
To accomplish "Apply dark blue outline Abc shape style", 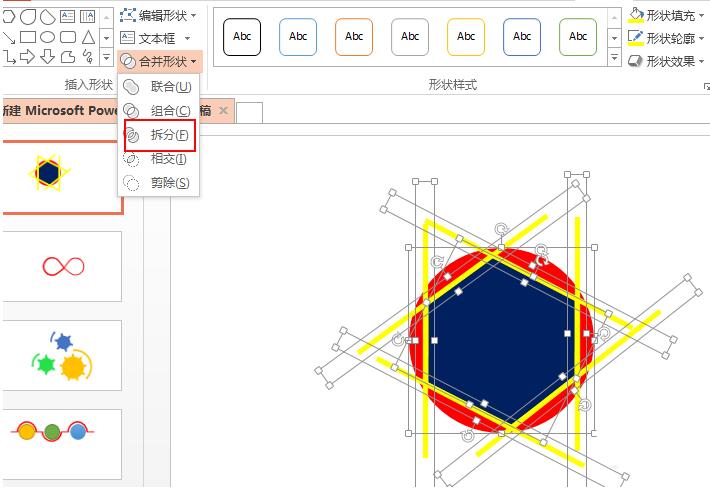I will click(522, 37).
